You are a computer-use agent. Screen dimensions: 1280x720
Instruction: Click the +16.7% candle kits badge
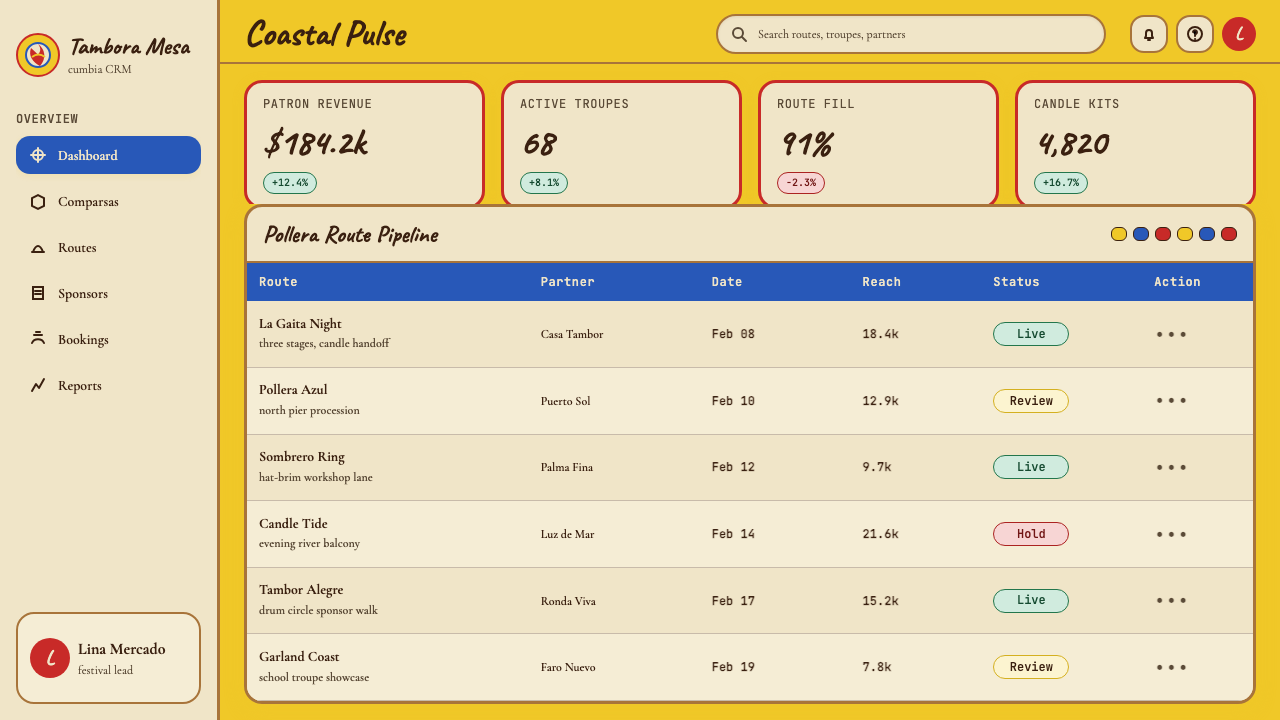click(x=1061, y=183)
